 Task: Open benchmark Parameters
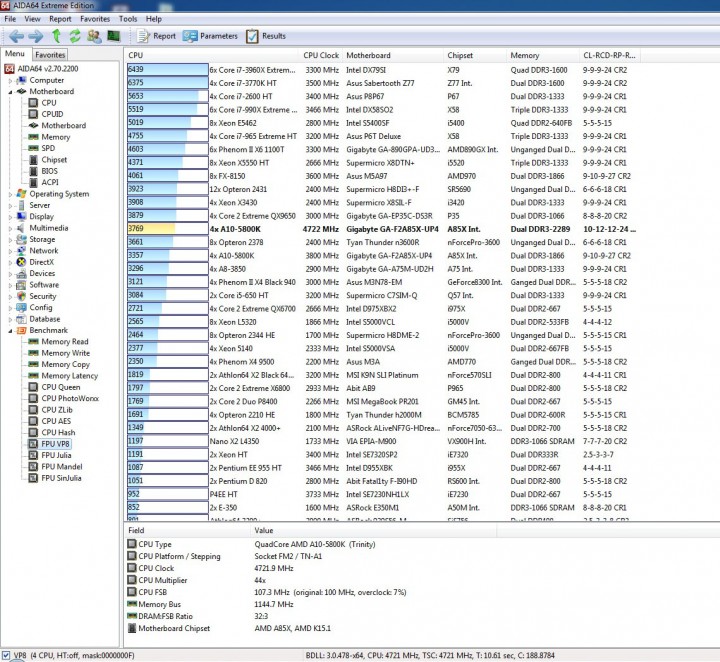[210, 36]
